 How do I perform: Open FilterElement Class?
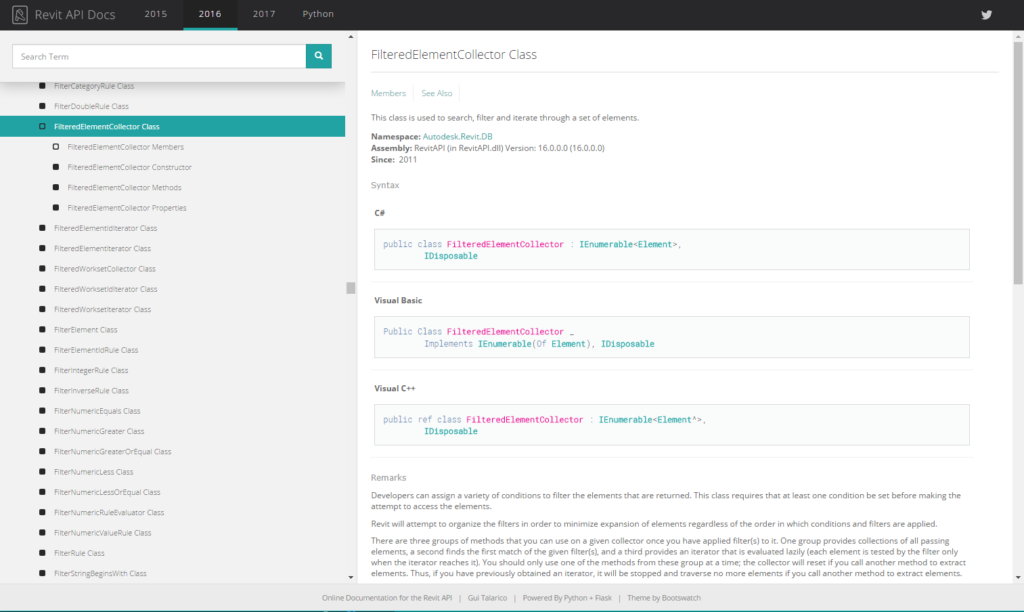pos(86,329)
